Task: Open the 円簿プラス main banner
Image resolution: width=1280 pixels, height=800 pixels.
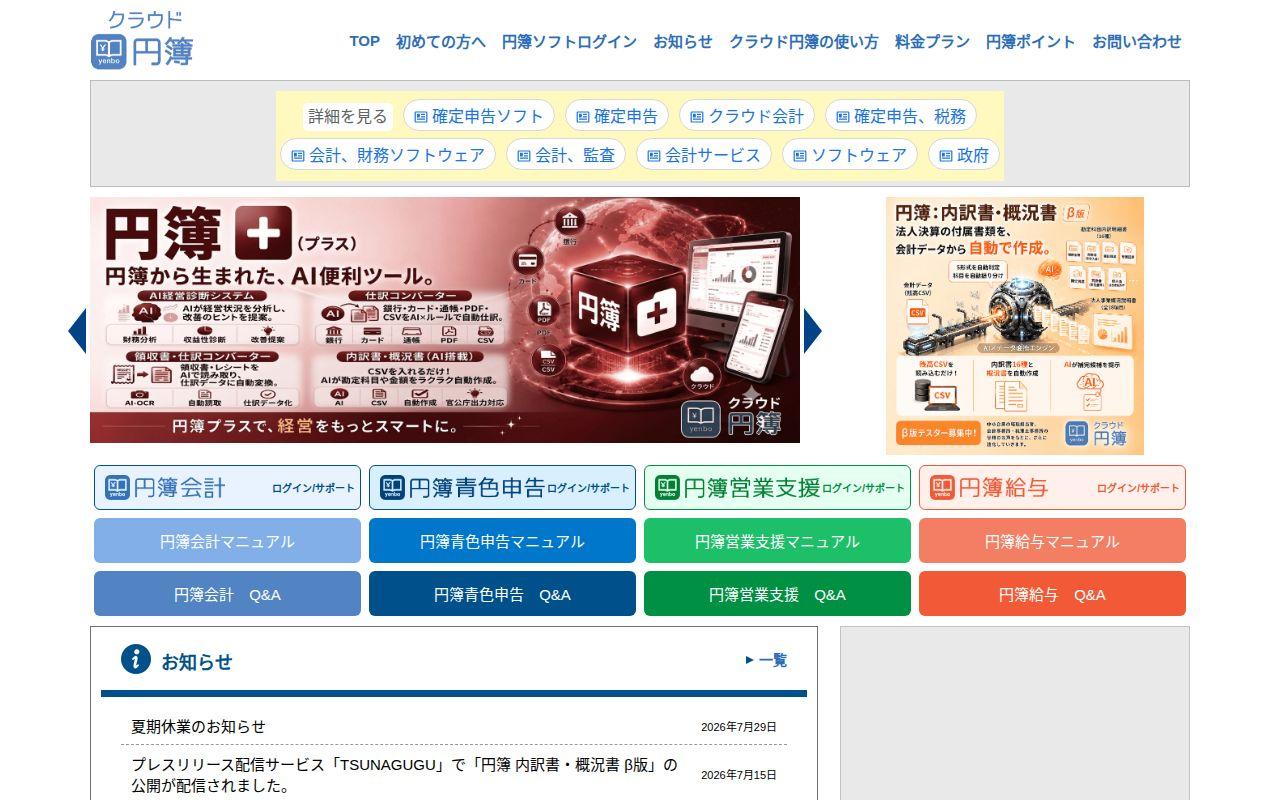Action: [445, 320]
